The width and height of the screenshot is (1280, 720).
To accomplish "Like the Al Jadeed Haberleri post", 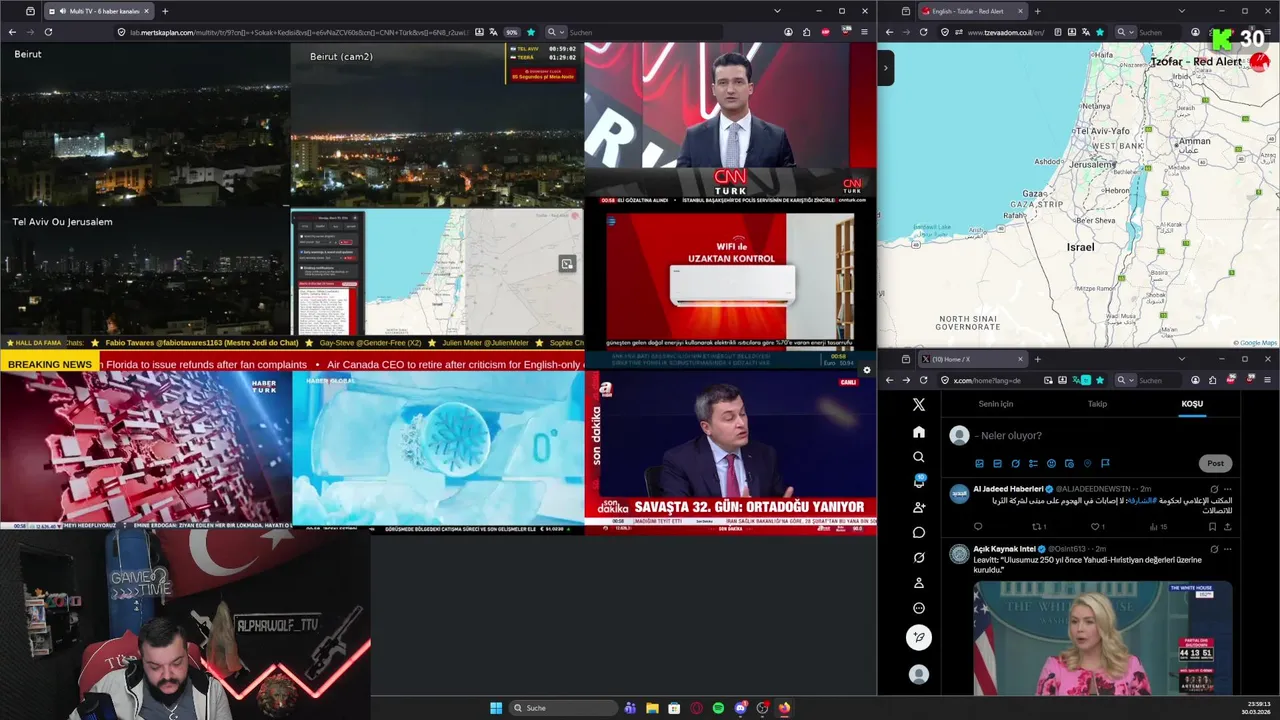I will 1097,527.
